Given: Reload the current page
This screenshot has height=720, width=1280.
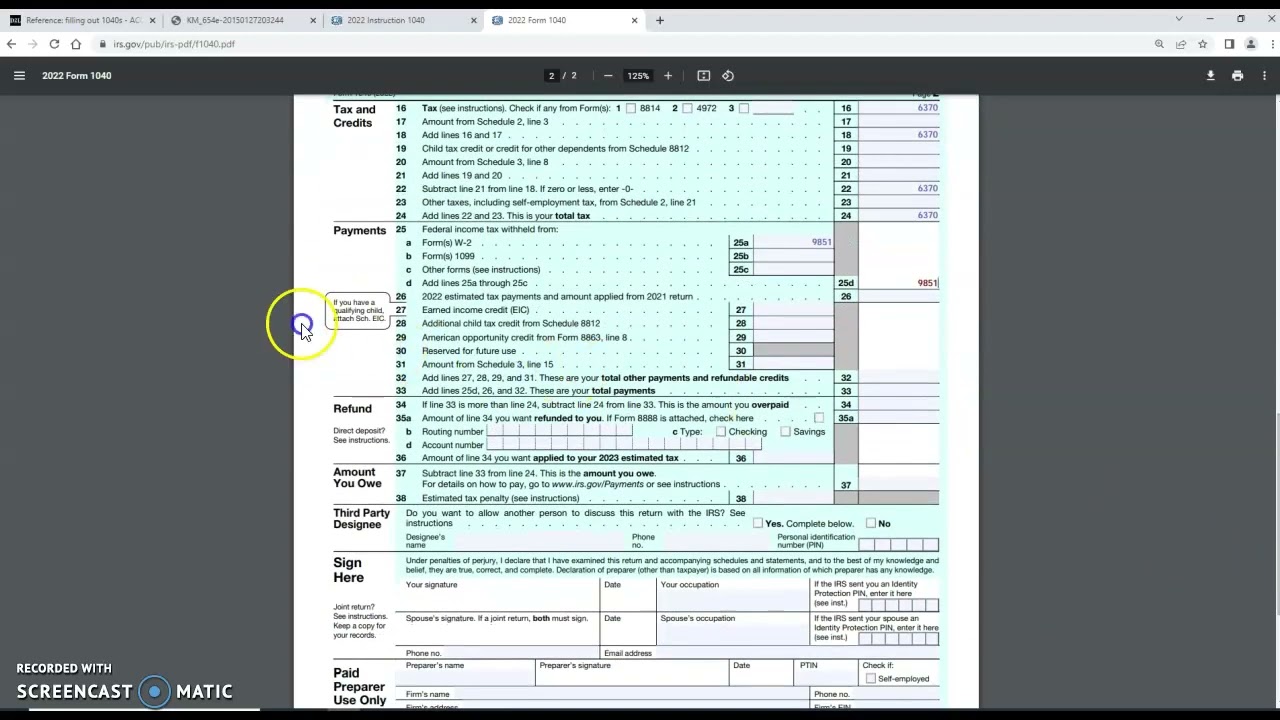Looking at the screenshot, I should click(x=54, y=44).
